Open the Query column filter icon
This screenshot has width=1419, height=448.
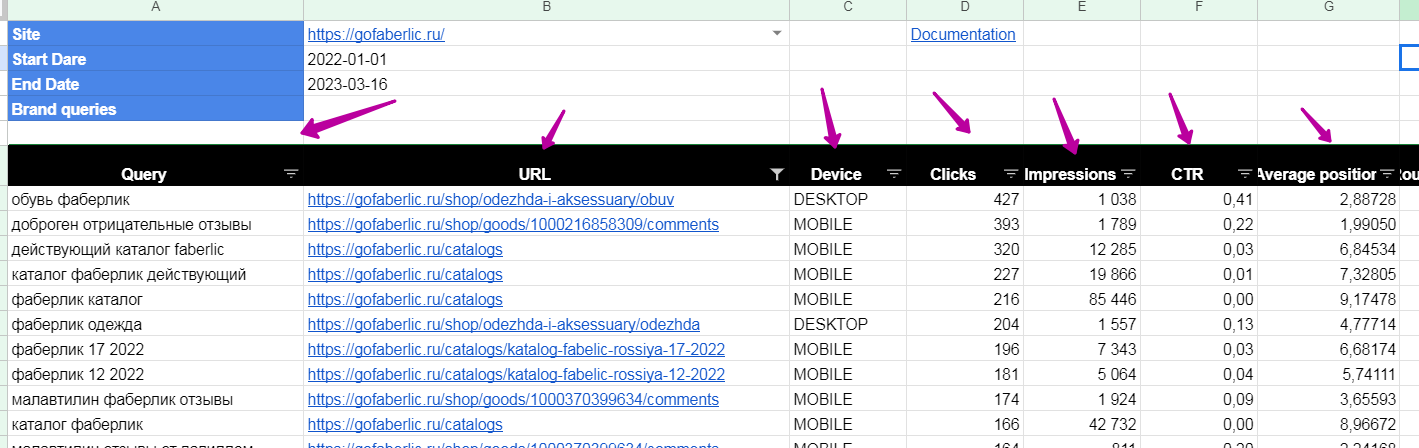[291, 174]
